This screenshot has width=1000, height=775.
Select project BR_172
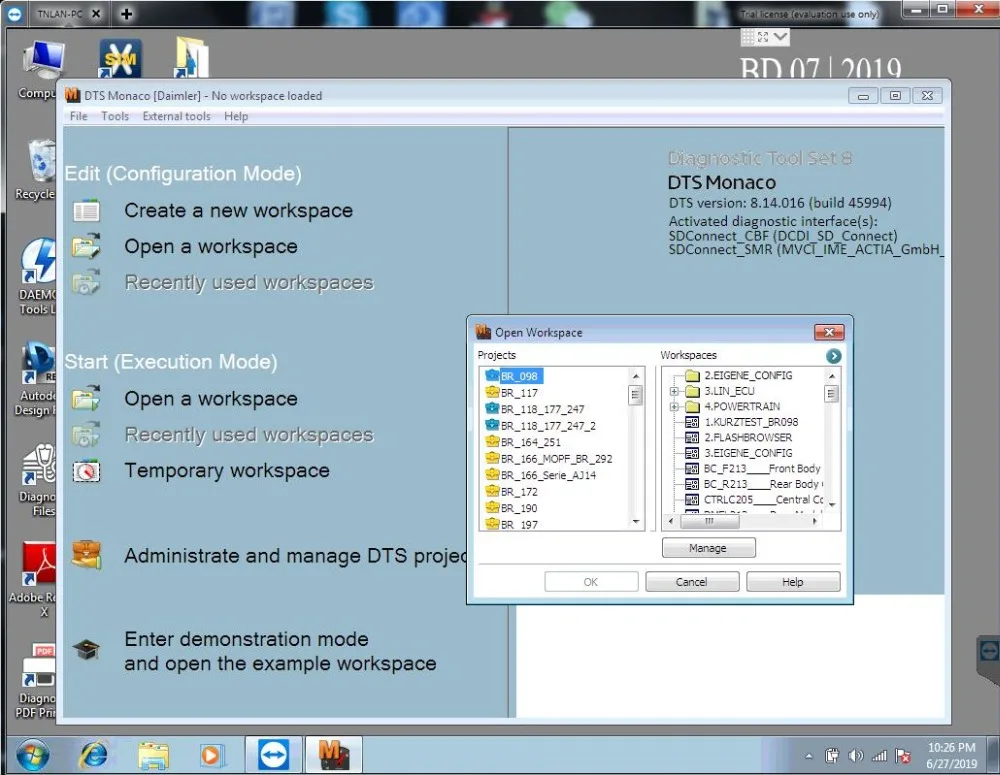coord(519,492)
